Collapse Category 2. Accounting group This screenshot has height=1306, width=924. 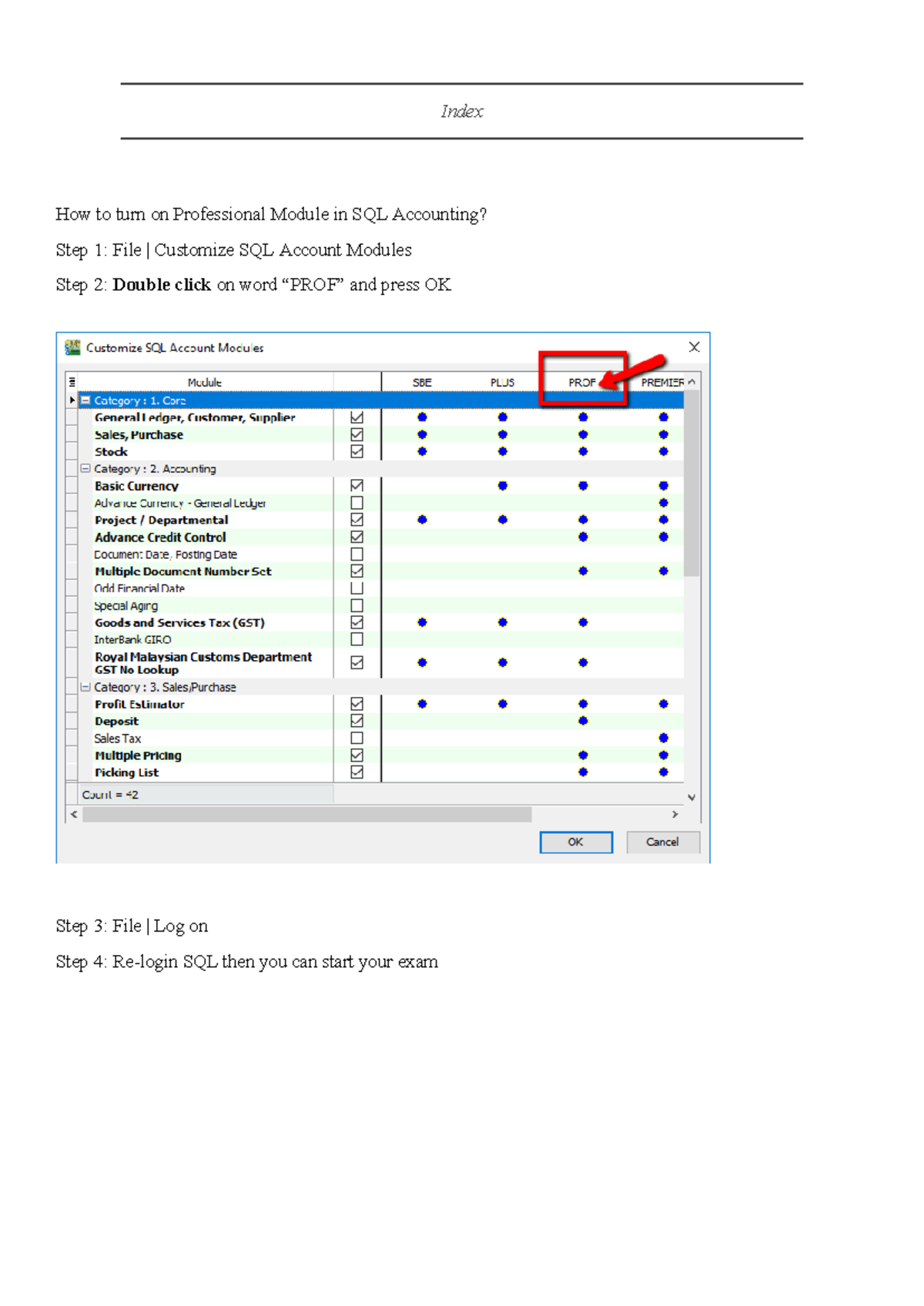tap(85, 468)
